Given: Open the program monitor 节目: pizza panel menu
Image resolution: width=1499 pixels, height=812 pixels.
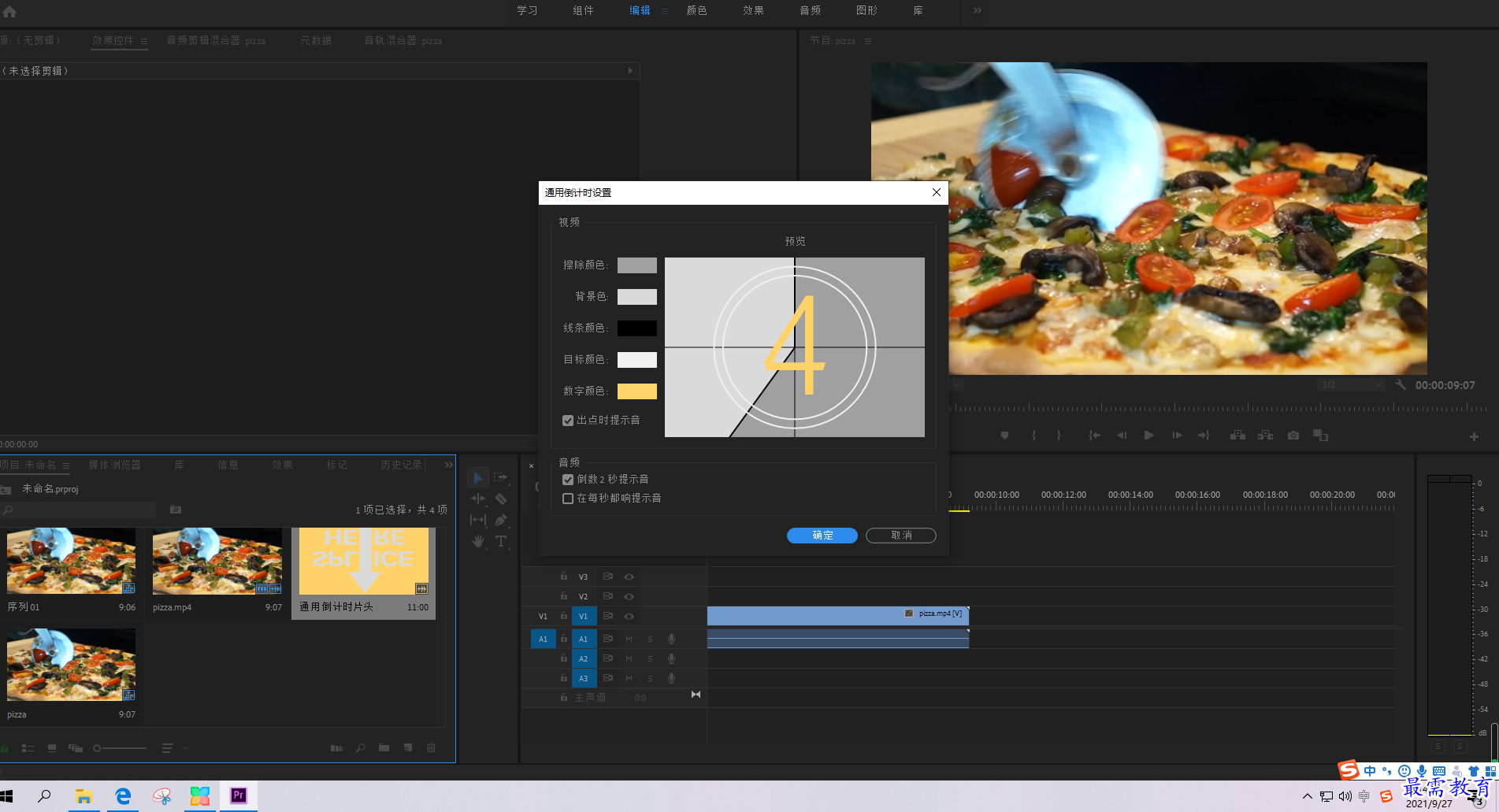Looking at the screenshot, I should click(868, 41).
